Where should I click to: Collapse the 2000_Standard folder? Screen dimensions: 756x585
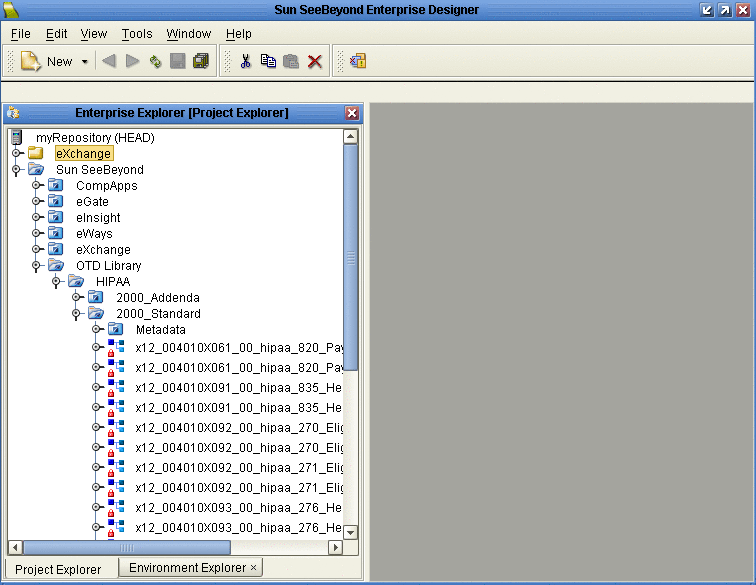point(76,313)
